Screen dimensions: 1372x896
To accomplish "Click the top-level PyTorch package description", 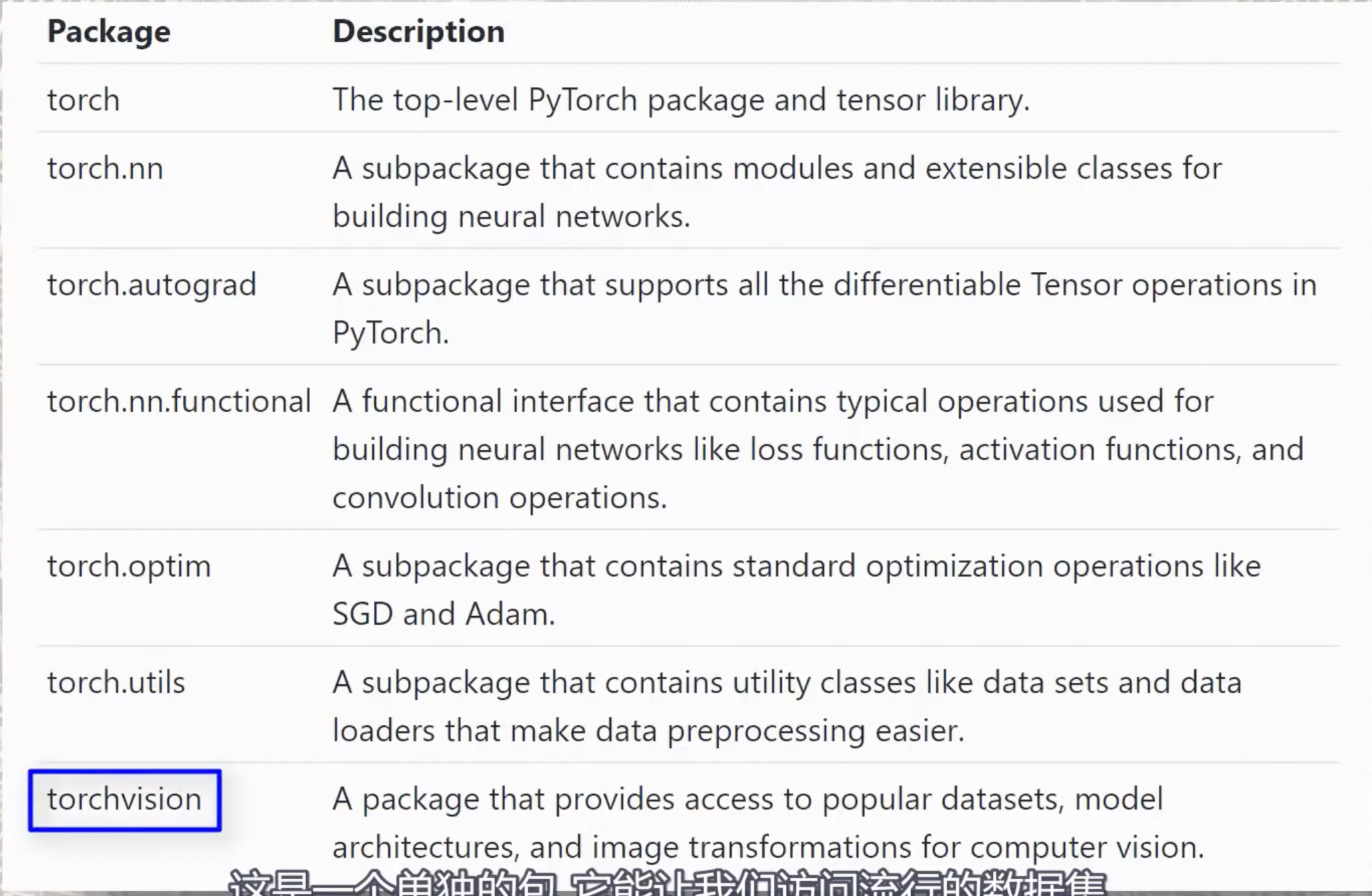I will [681, 100].
